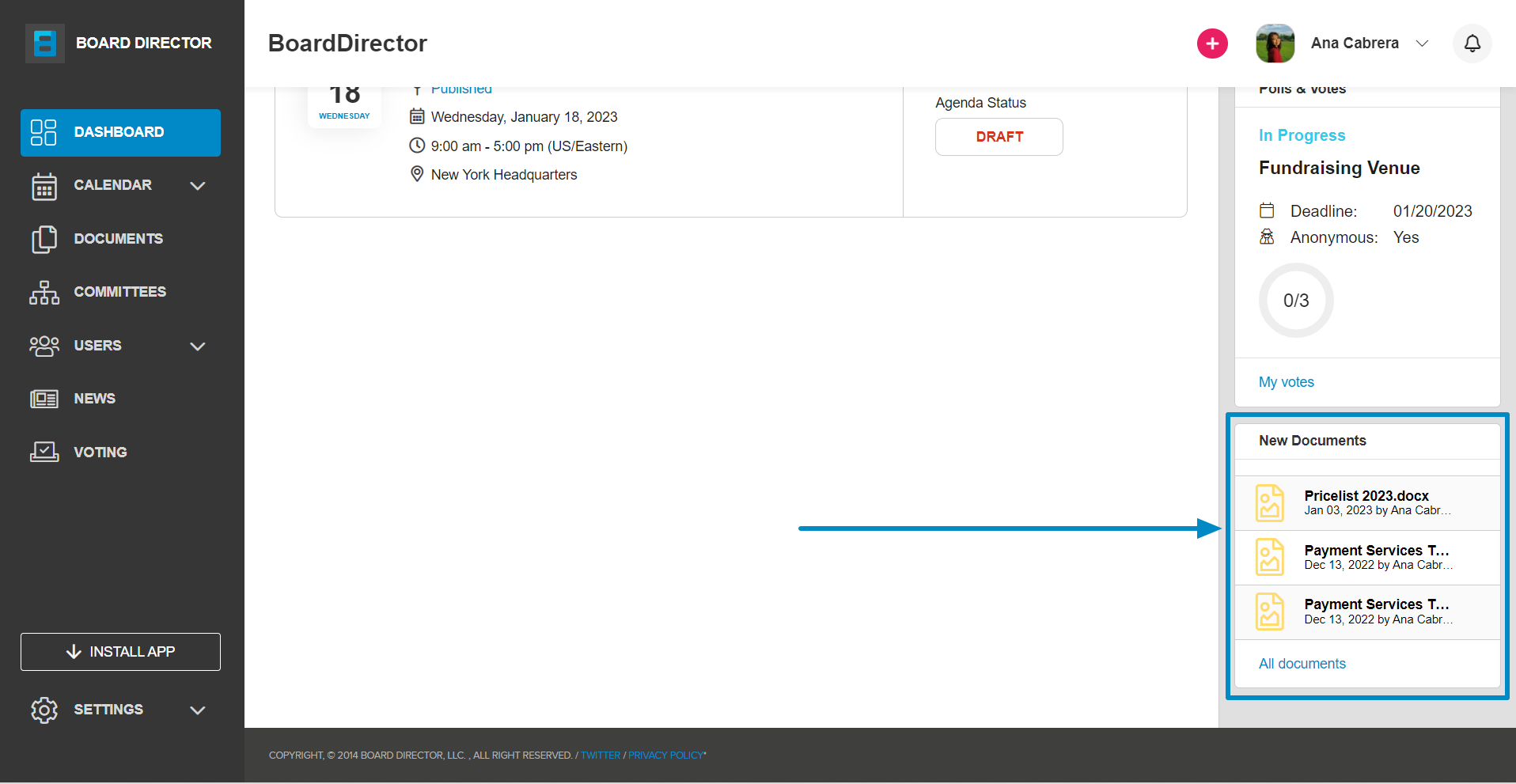Click the New Documents panel header
The height and width of the screenshot is (784, 1516).
tap(1367, 441)
